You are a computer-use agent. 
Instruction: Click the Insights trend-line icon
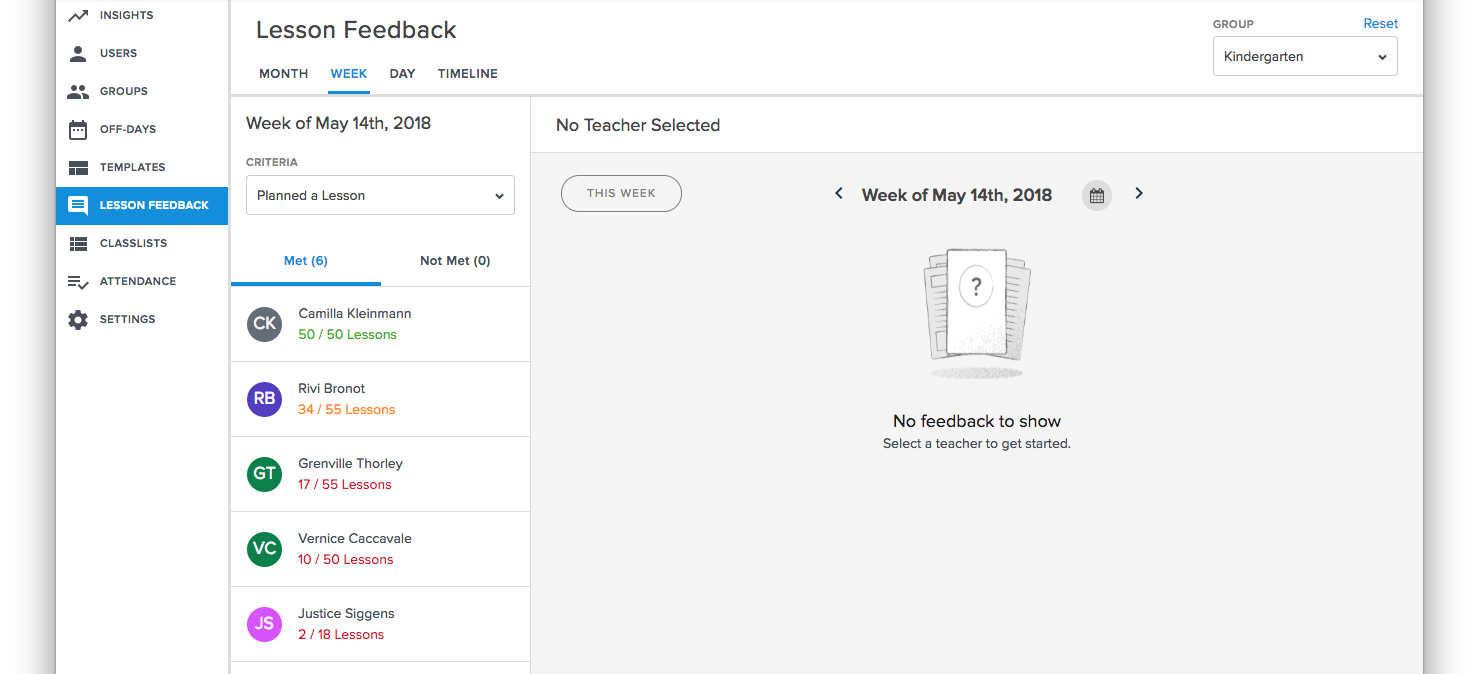coord(78,15)
